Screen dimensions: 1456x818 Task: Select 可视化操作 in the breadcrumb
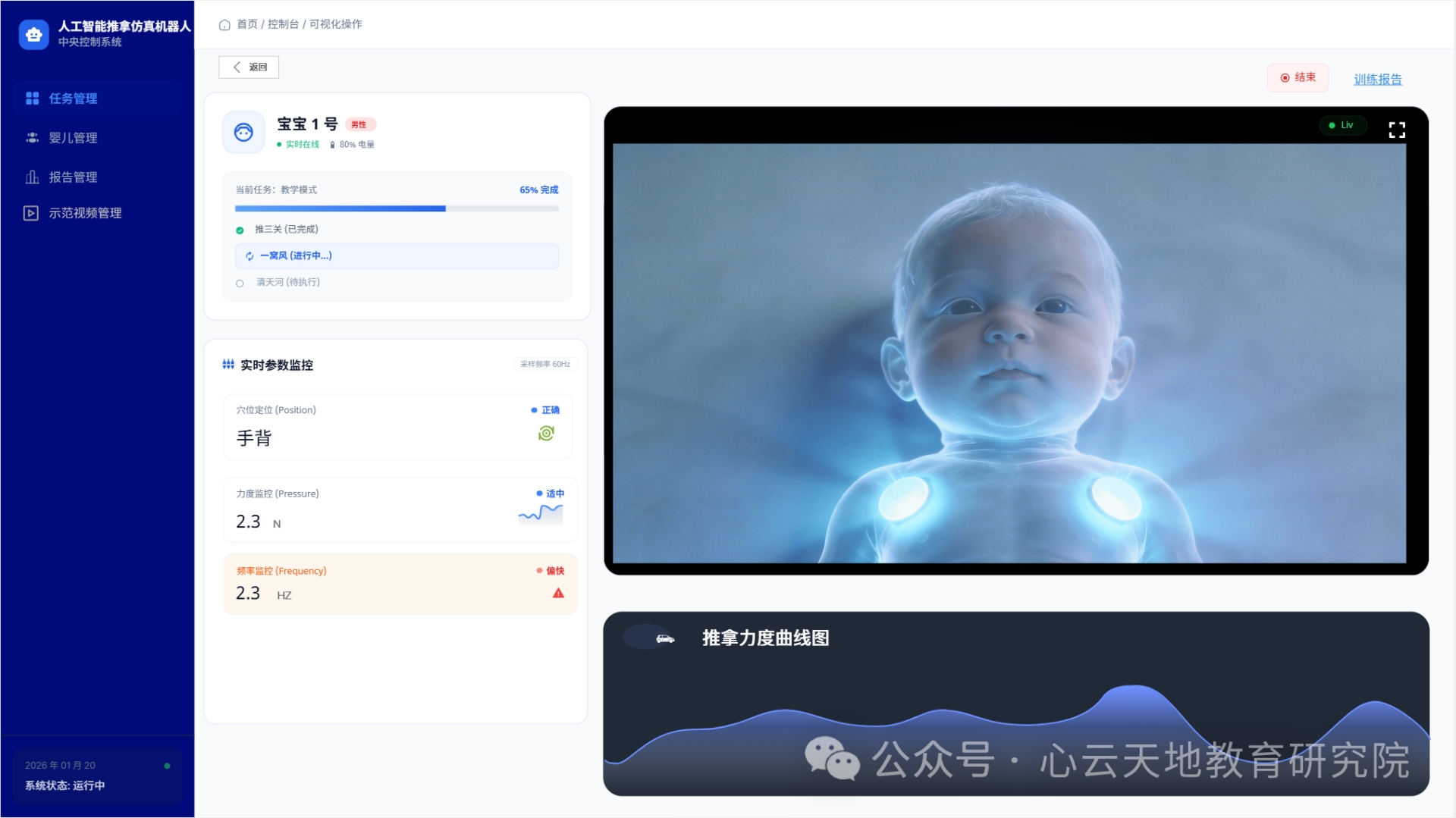pos(334,24)
